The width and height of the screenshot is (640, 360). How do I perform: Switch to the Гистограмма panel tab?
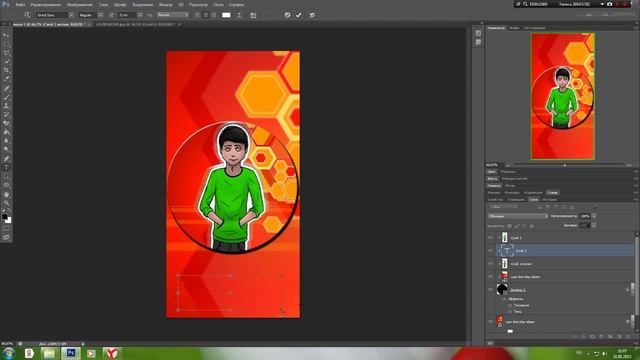click(x=534, y=28)
